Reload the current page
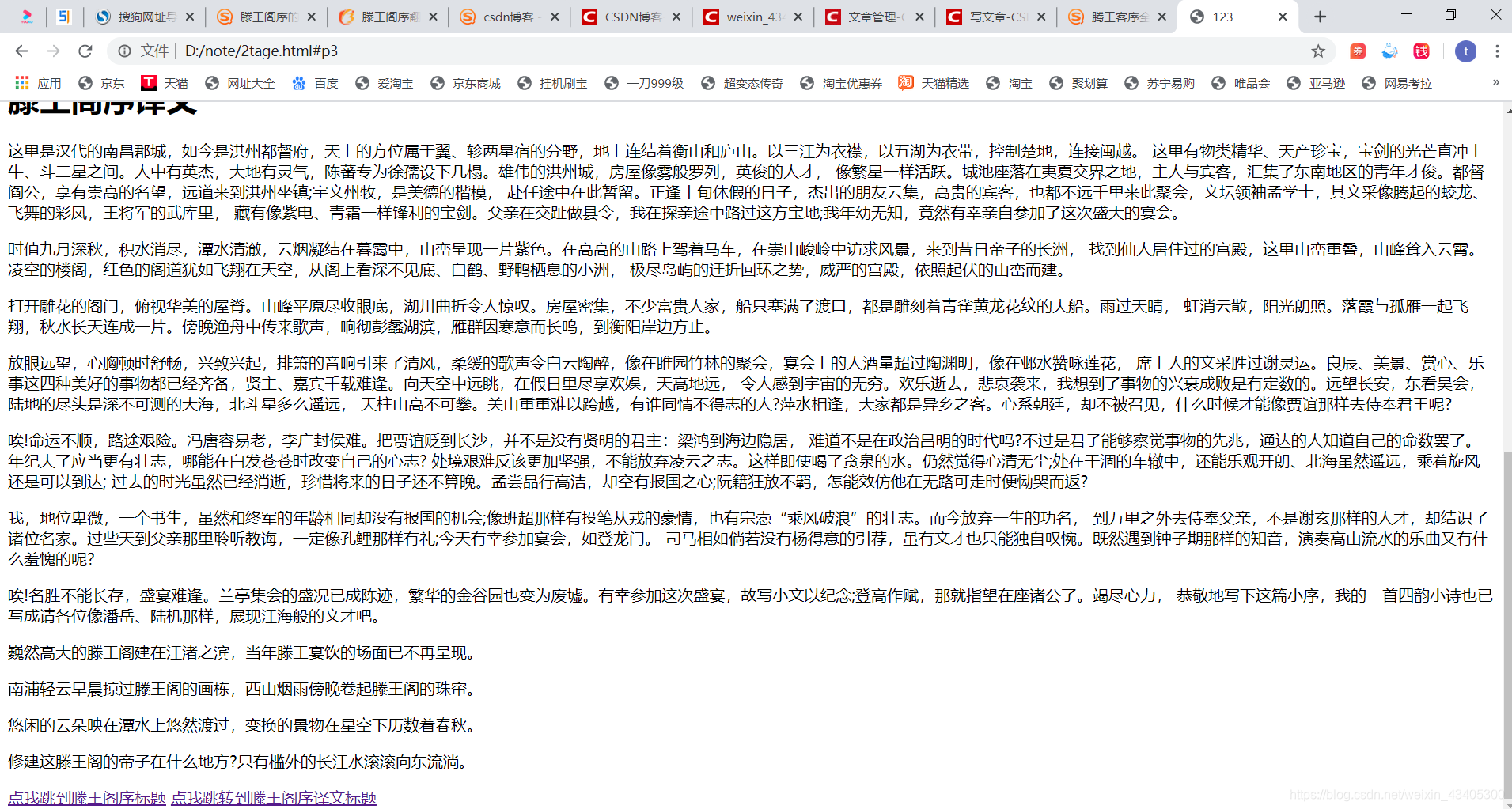The image size is (1512, 809). tap(85, 51)
